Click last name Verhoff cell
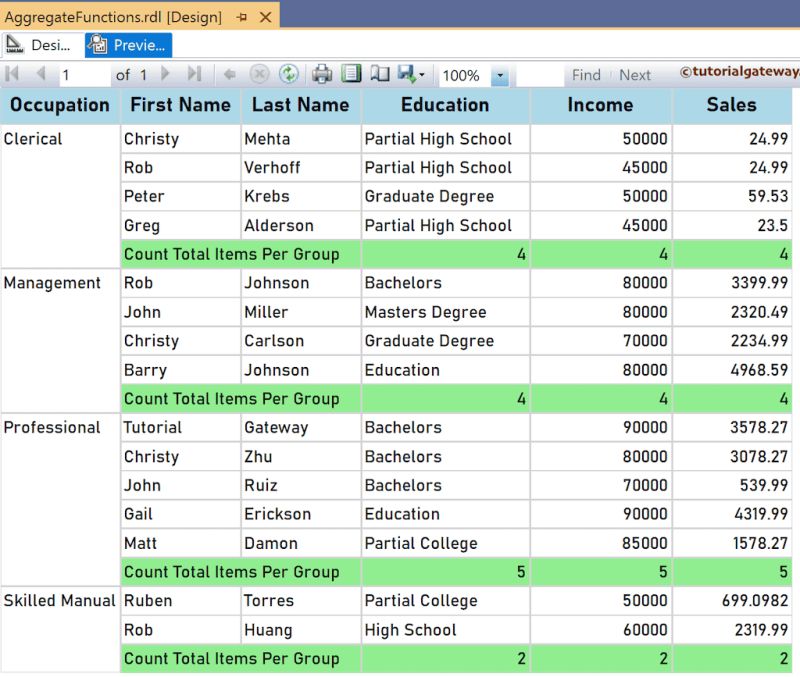Screen dimensions: 800x677 [x=301, y=167]
